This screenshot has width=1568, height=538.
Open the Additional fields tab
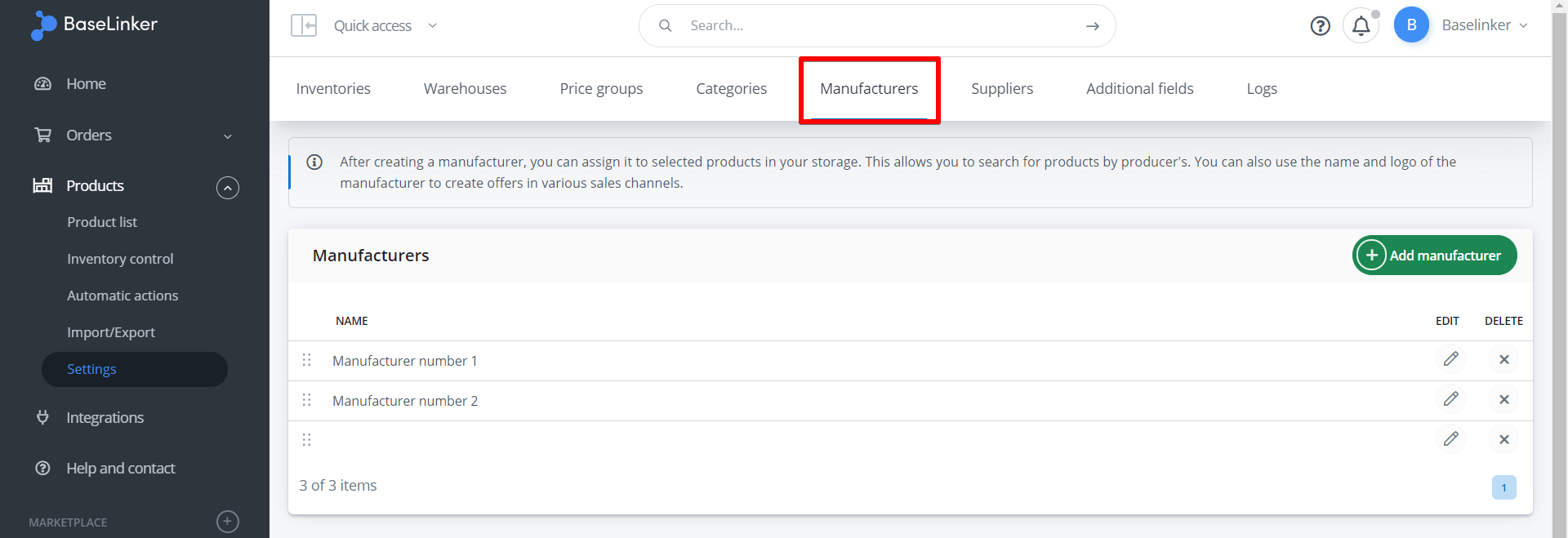tap(1139, 88)
